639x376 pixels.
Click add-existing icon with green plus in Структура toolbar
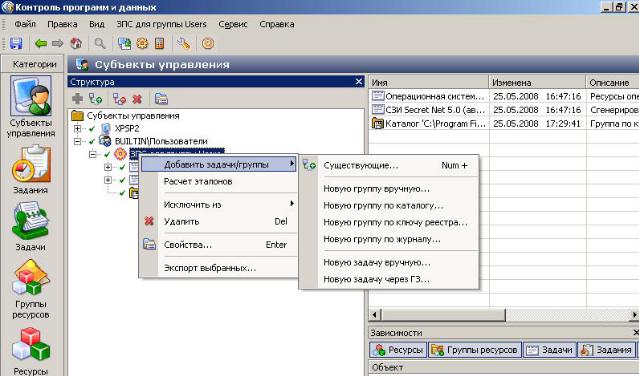[x=96, y=98]
